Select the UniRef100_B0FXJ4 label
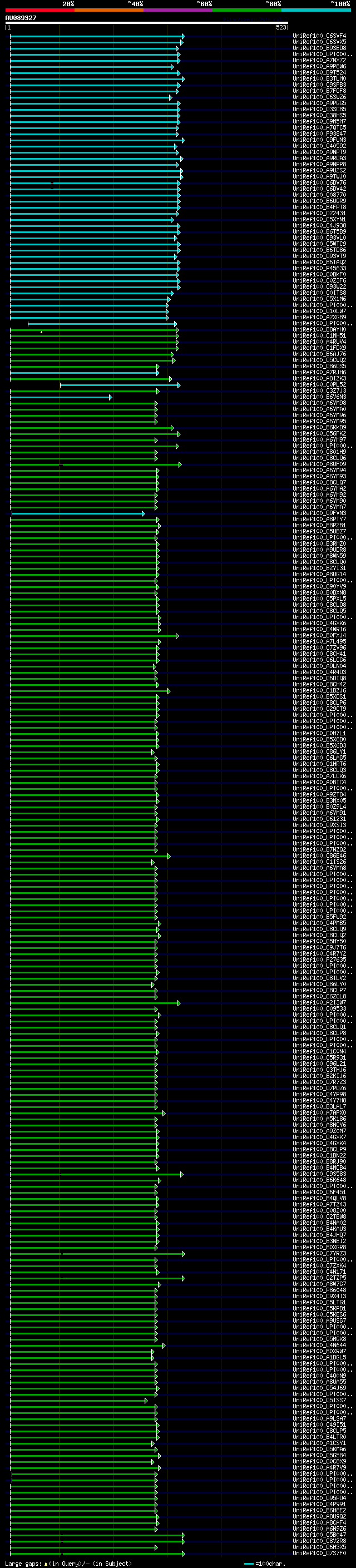This screenshot has height=1568, width=356. pyautogui.click(x=319, y=635)
